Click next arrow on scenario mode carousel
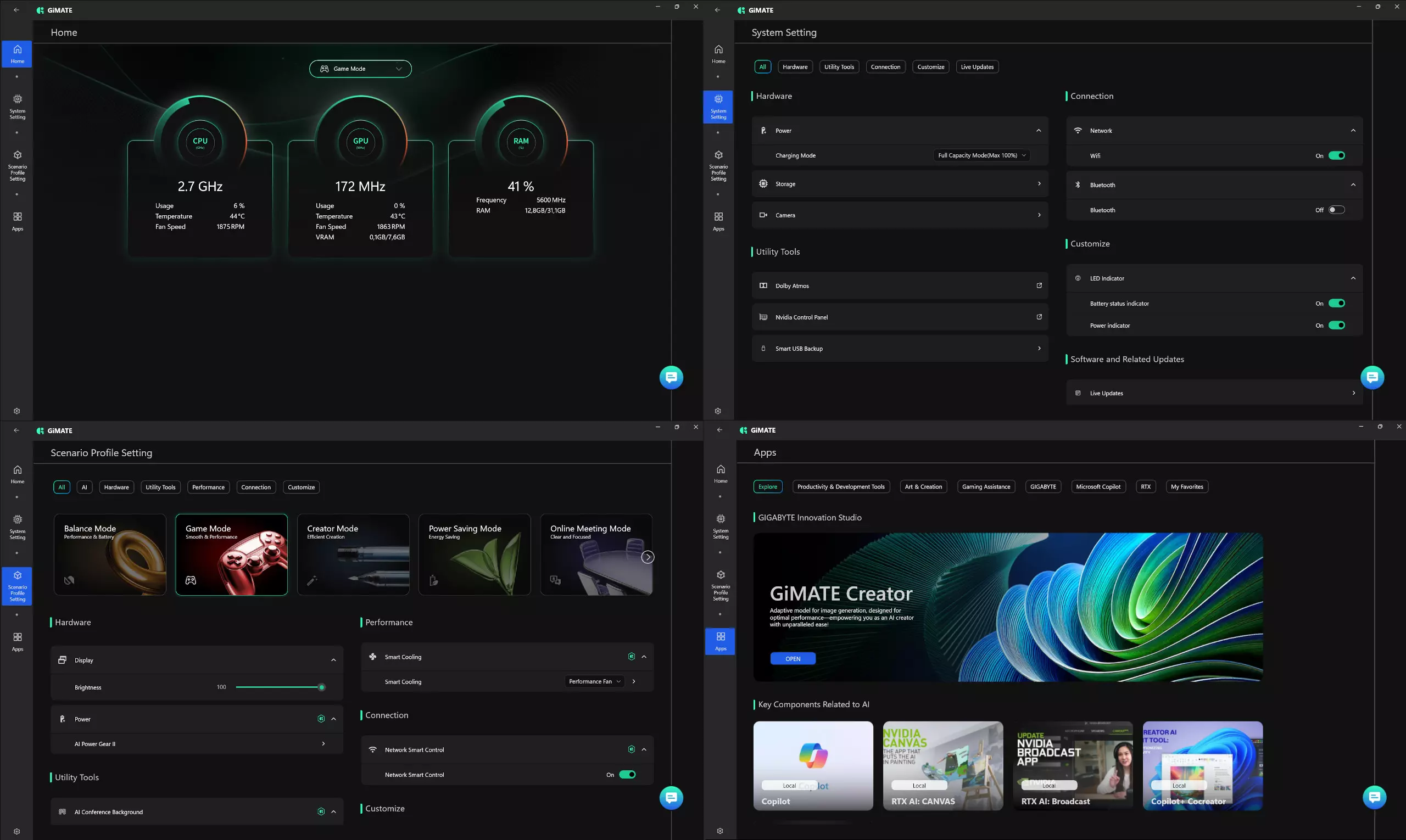The width and height of the screenshot is (1406, 840). pos(648,557)
